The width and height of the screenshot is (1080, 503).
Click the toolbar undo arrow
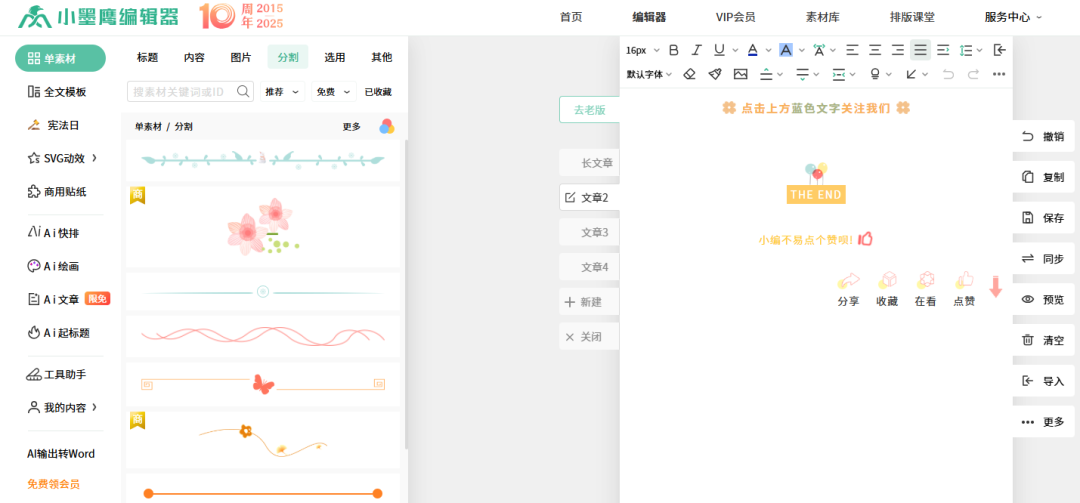click(x=948, y=74)
